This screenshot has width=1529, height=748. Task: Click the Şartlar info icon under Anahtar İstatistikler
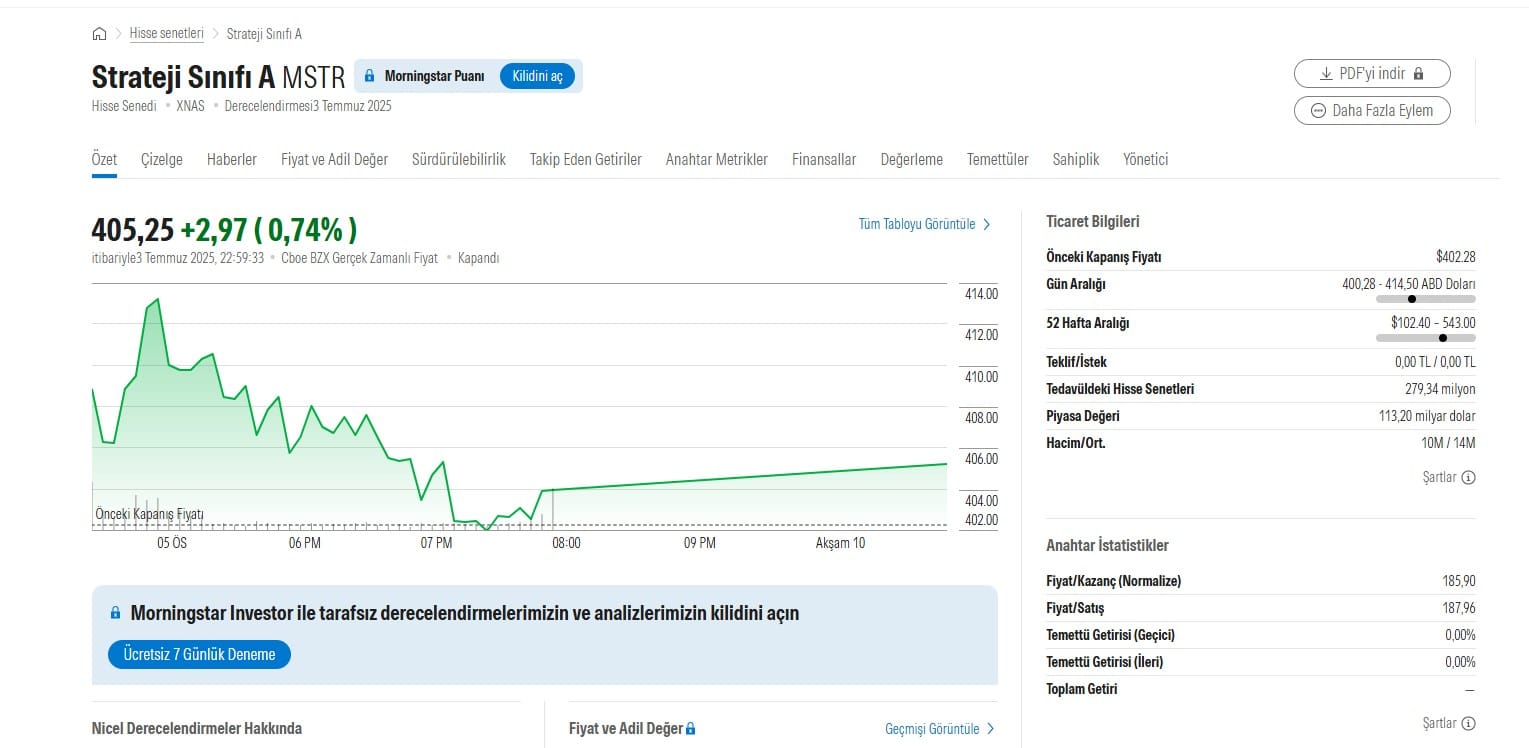point(1468,724)
